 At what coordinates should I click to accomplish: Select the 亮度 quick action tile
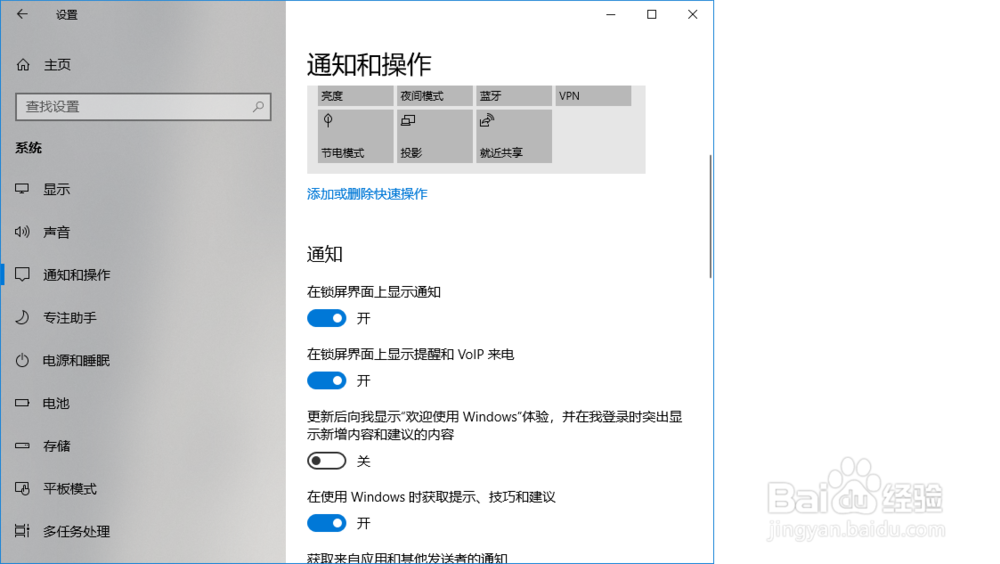click(355, 96)
